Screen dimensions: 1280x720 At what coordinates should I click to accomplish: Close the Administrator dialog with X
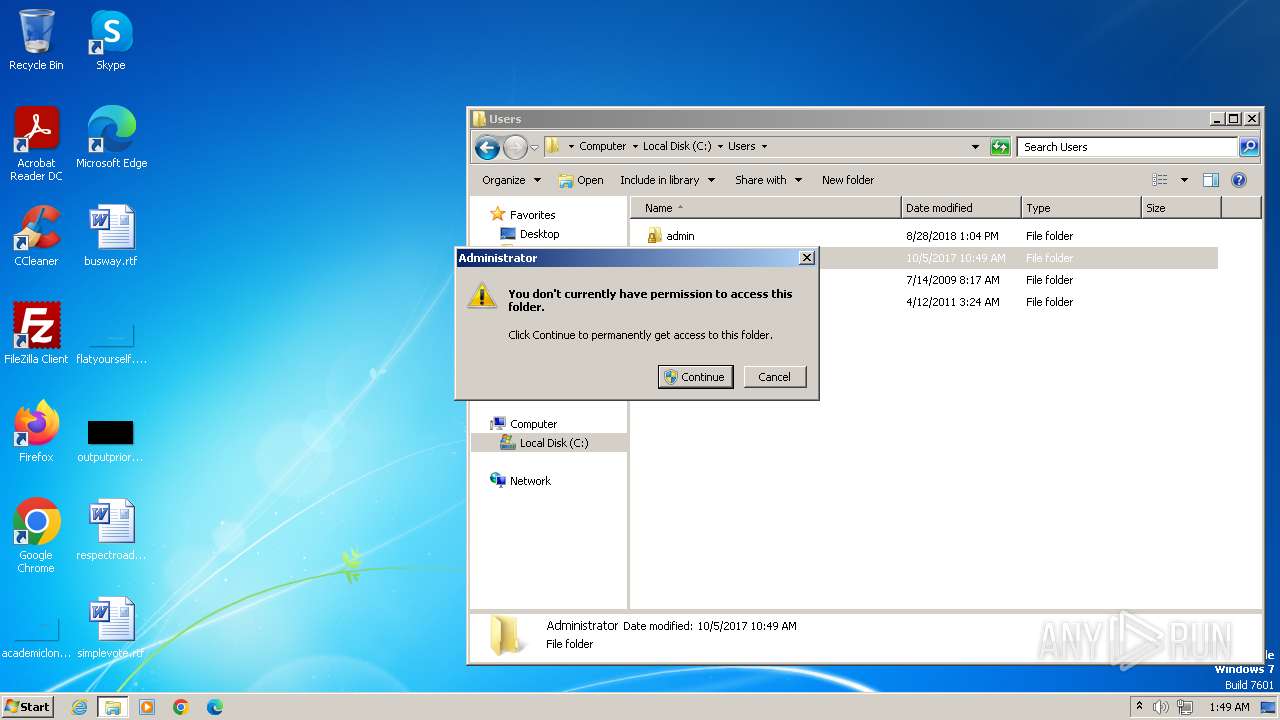click(x=807, y=258)
